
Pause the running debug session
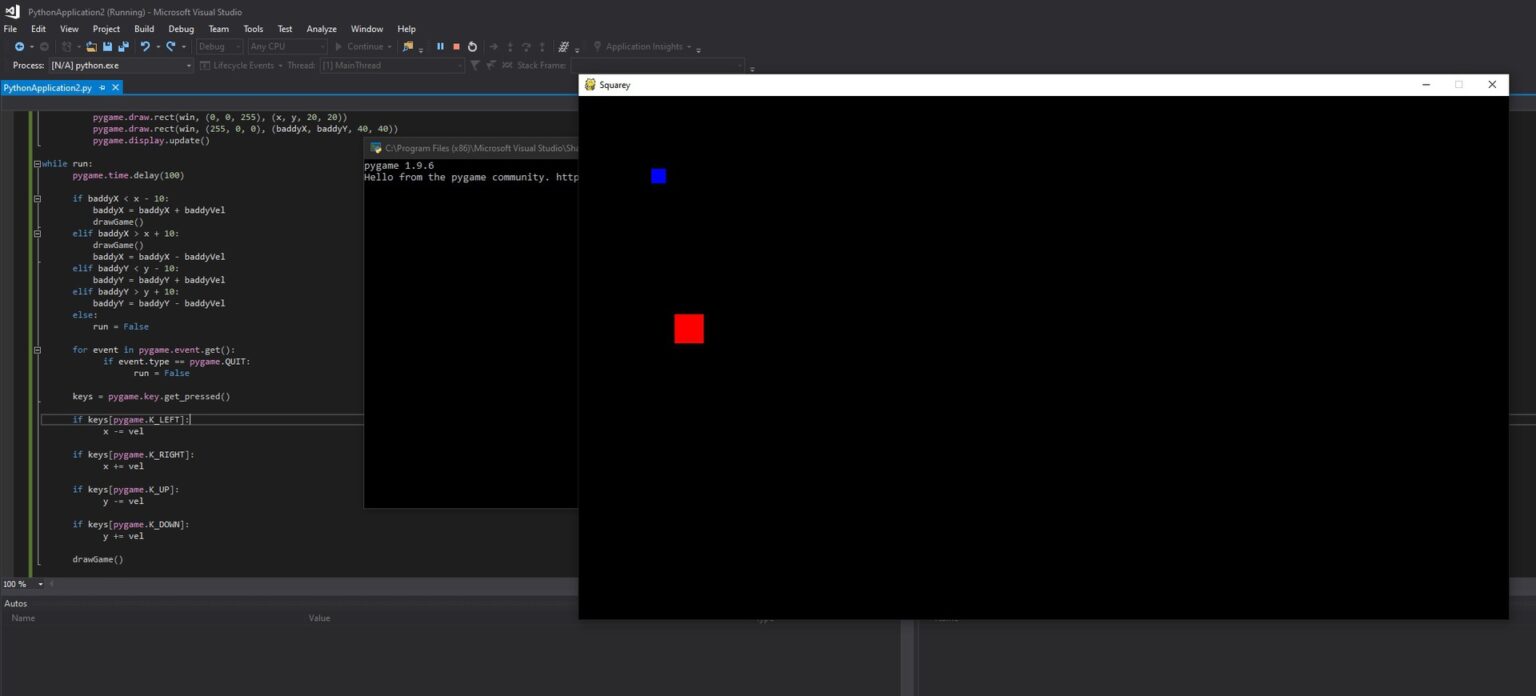440,47
